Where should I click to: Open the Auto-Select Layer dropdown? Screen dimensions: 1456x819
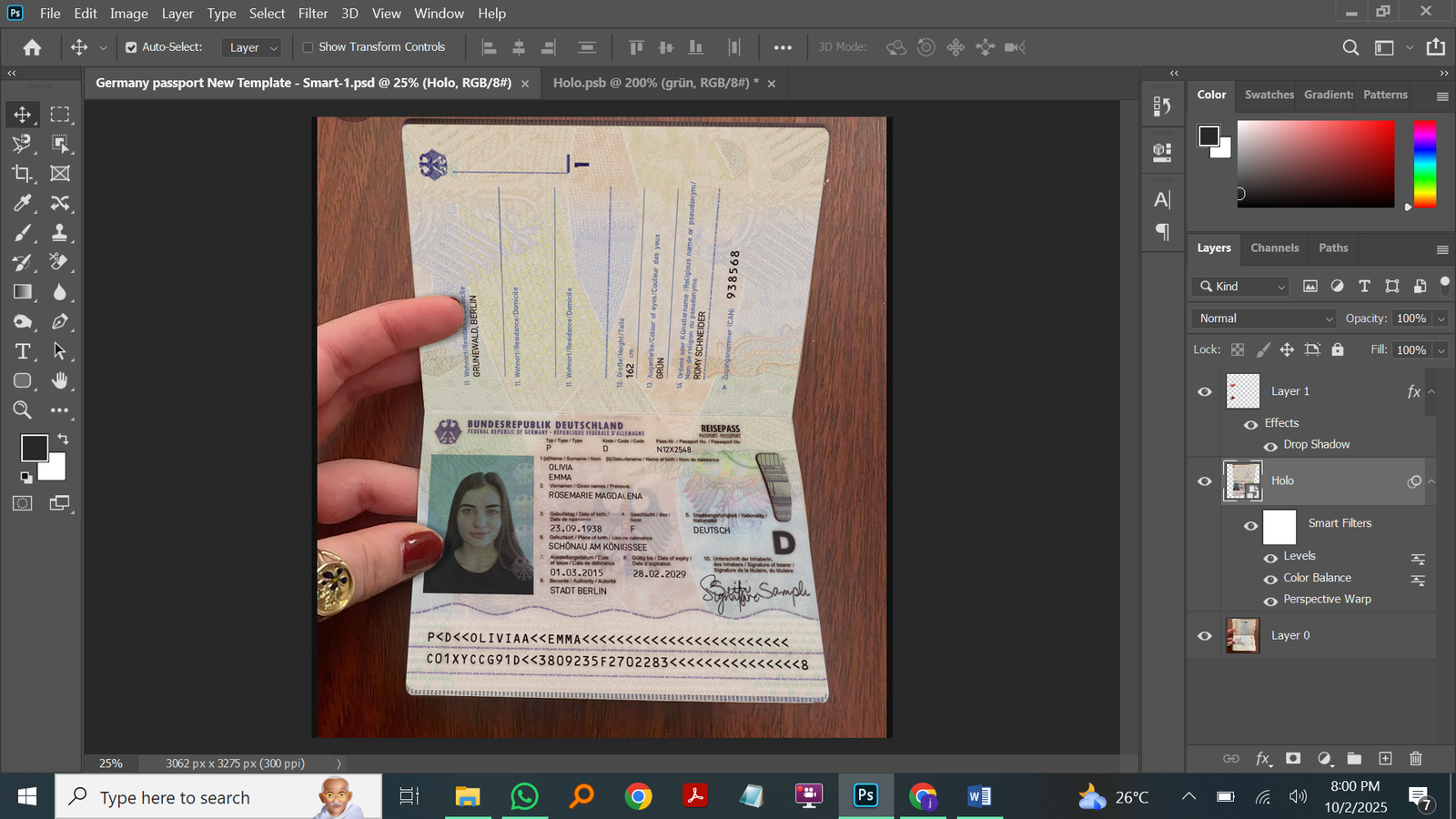253,47
